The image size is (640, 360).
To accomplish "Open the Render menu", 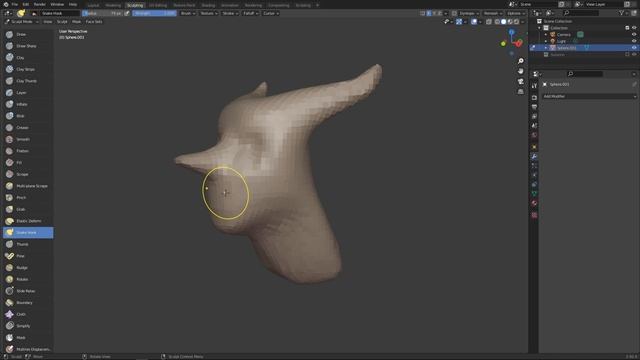I will [40, 4].
